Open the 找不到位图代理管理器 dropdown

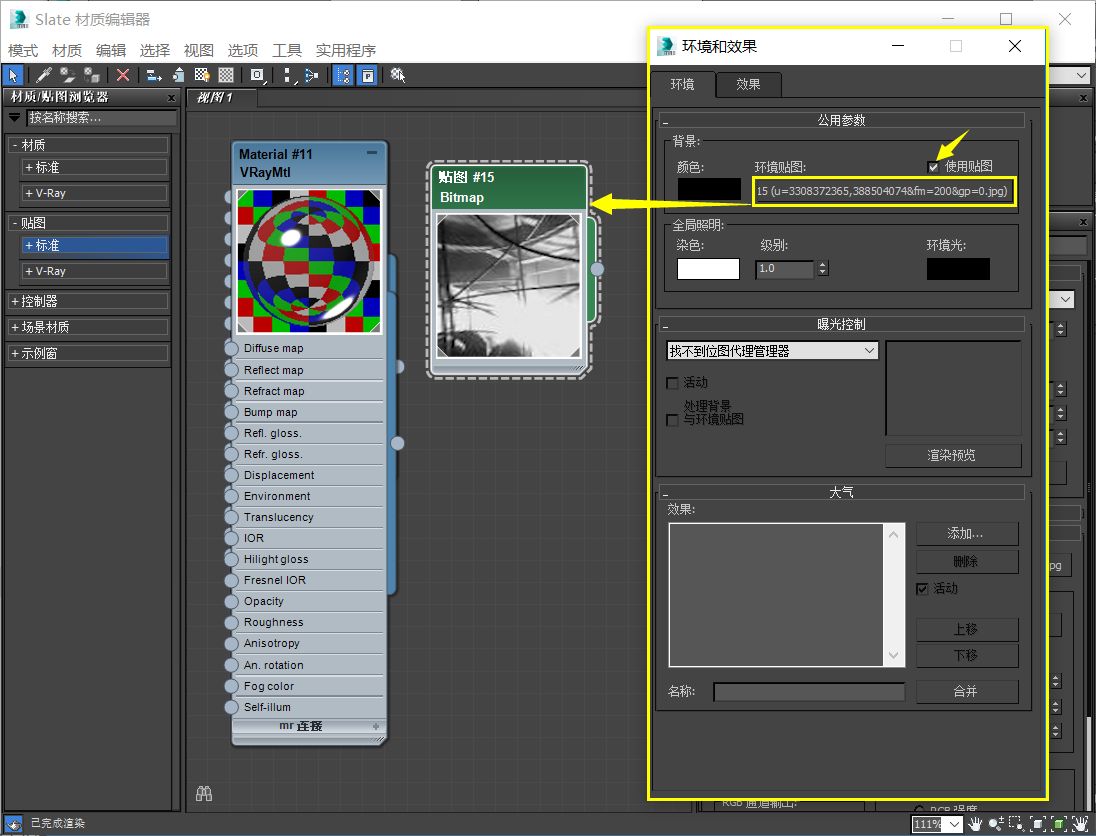[772, 351]
